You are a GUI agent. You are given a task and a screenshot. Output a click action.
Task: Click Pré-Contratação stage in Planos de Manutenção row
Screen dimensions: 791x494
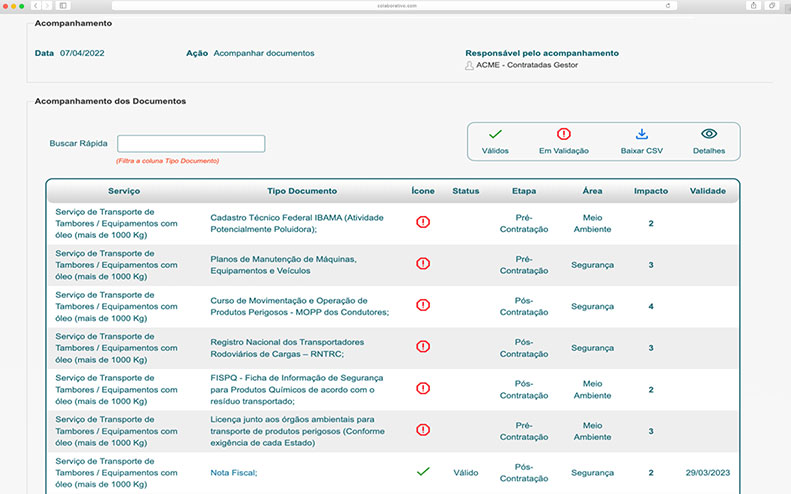pos(524,265)
